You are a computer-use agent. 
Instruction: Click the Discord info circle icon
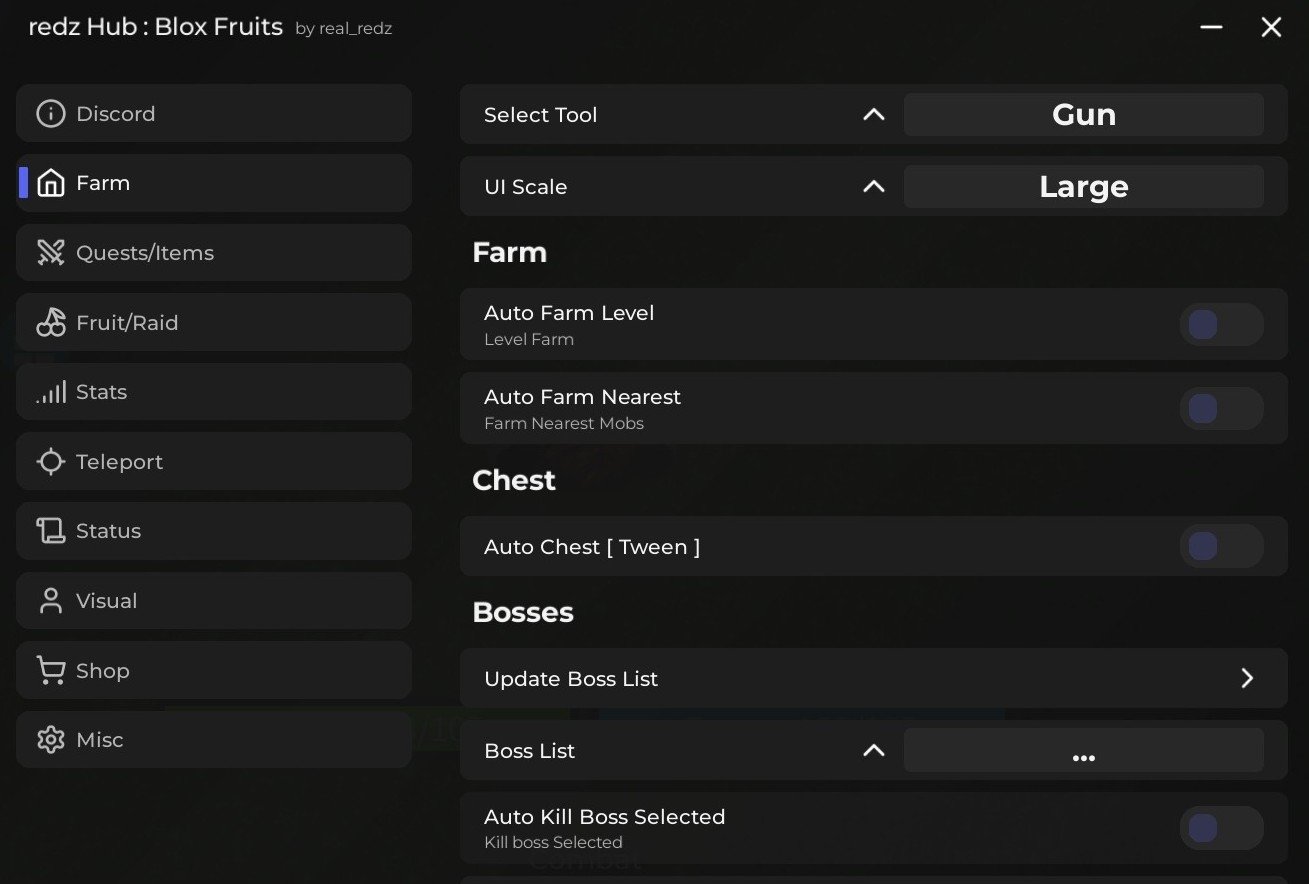(51, 114)
